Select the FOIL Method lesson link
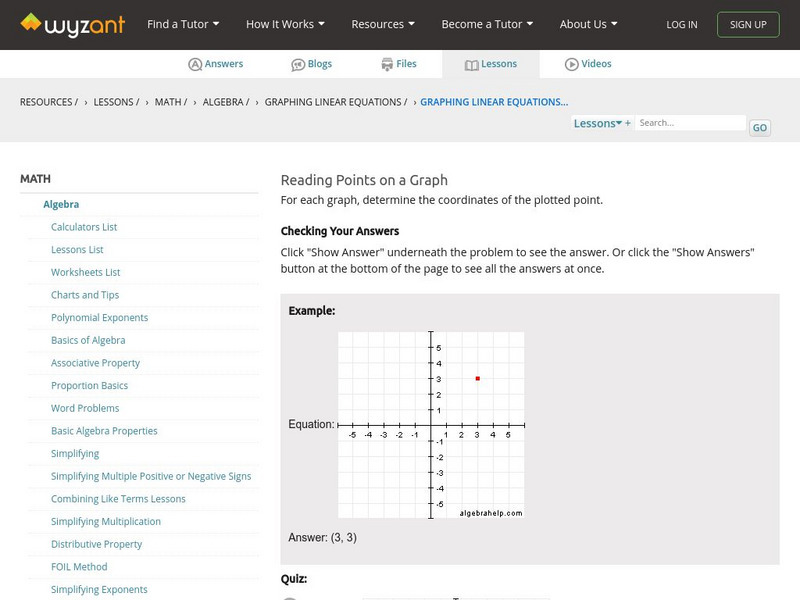 (78, 566)
